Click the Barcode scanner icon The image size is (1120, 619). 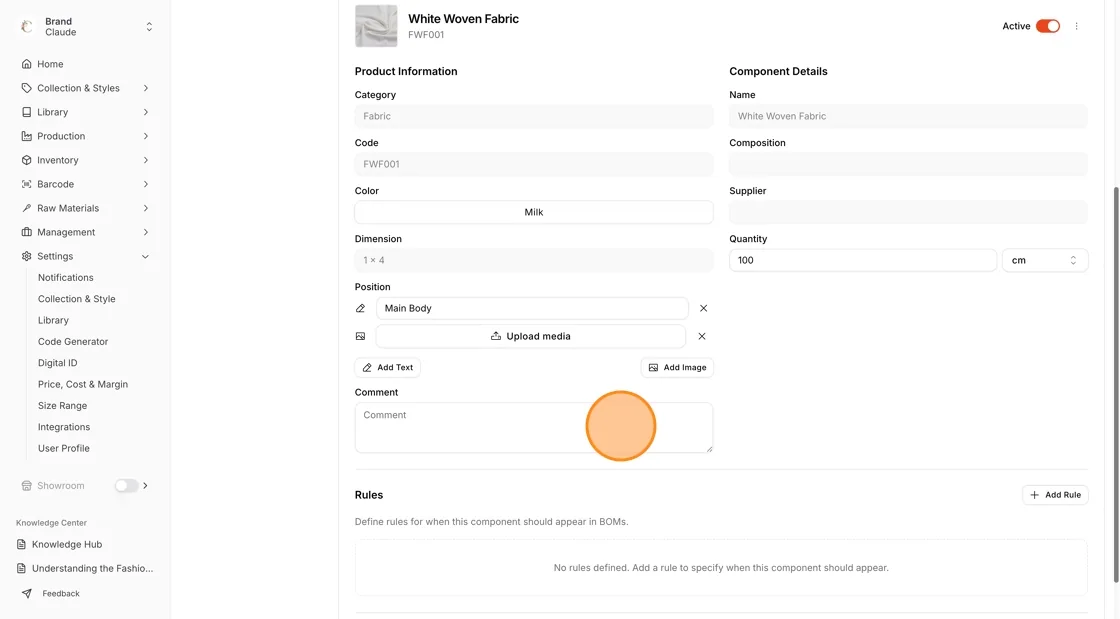(26, 184)
